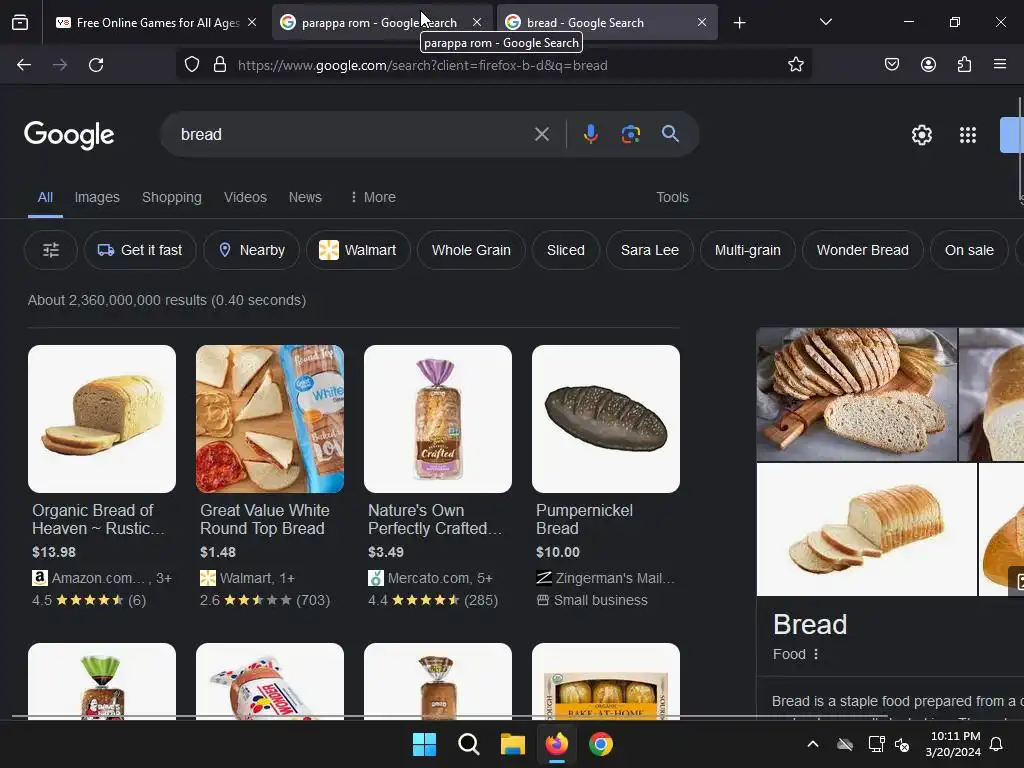
Task: Open Firefox application menu
Action: [1000, 65]
